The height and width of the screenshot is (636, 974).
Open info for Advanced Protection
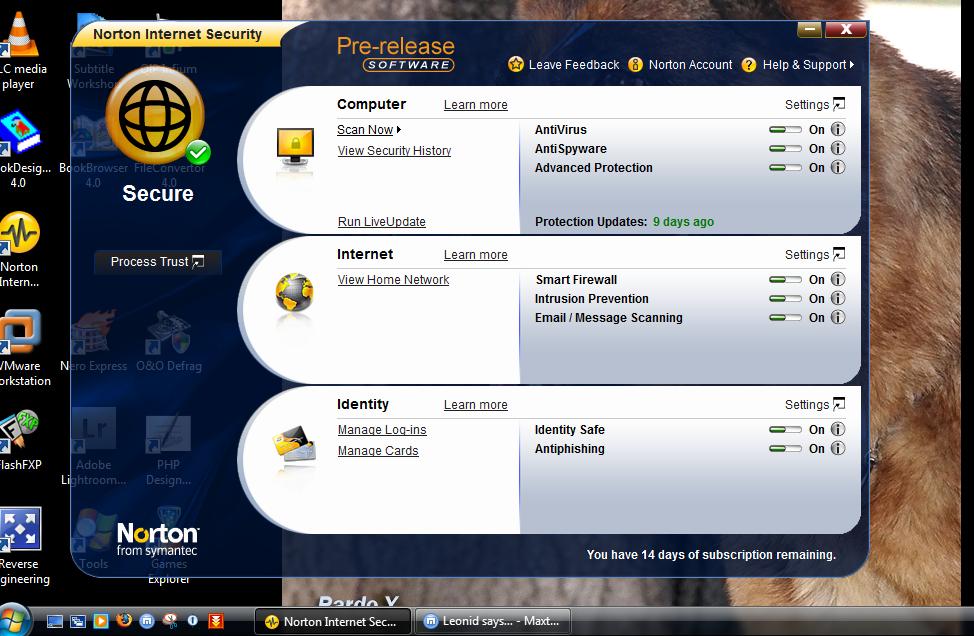(838, 168)
